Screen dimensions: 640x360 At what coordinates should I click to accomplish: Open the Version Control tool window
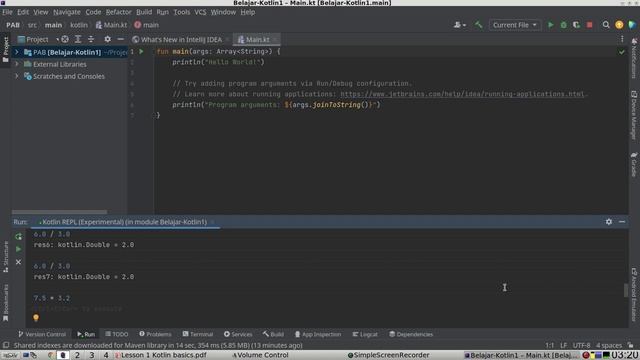click(x=42, y=334)
